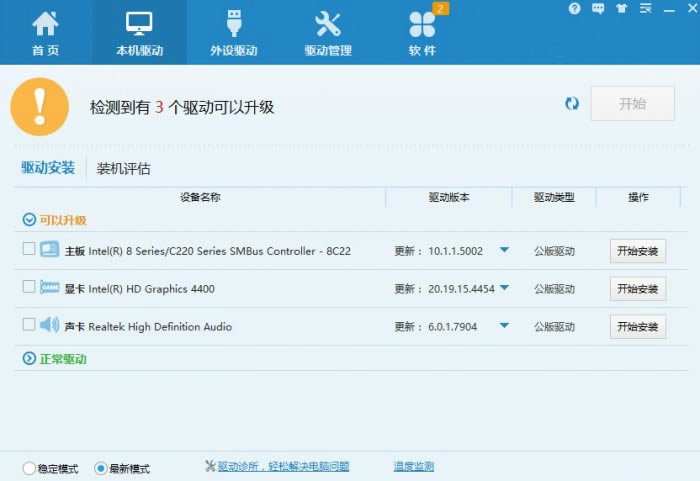
Task: Click 开始安装 for Intel HD Graphics
Action: (638, 289)
